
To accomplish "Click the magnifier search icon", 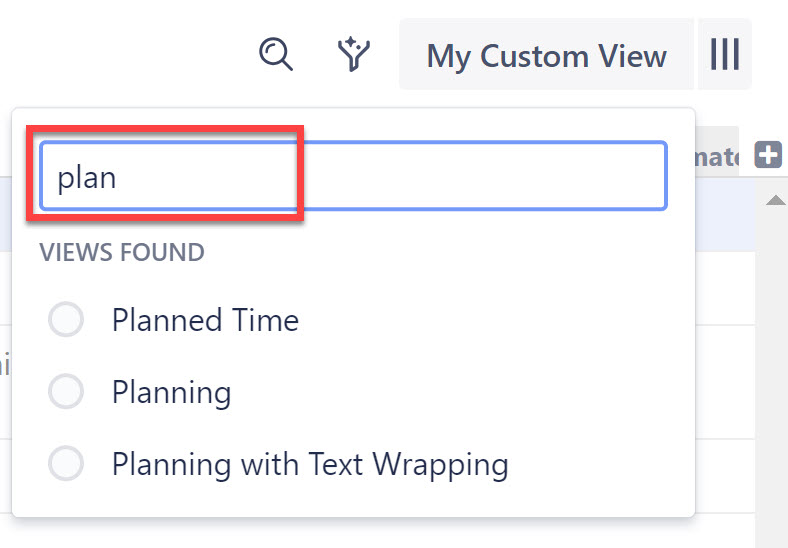I will click(x=275, y=54).
